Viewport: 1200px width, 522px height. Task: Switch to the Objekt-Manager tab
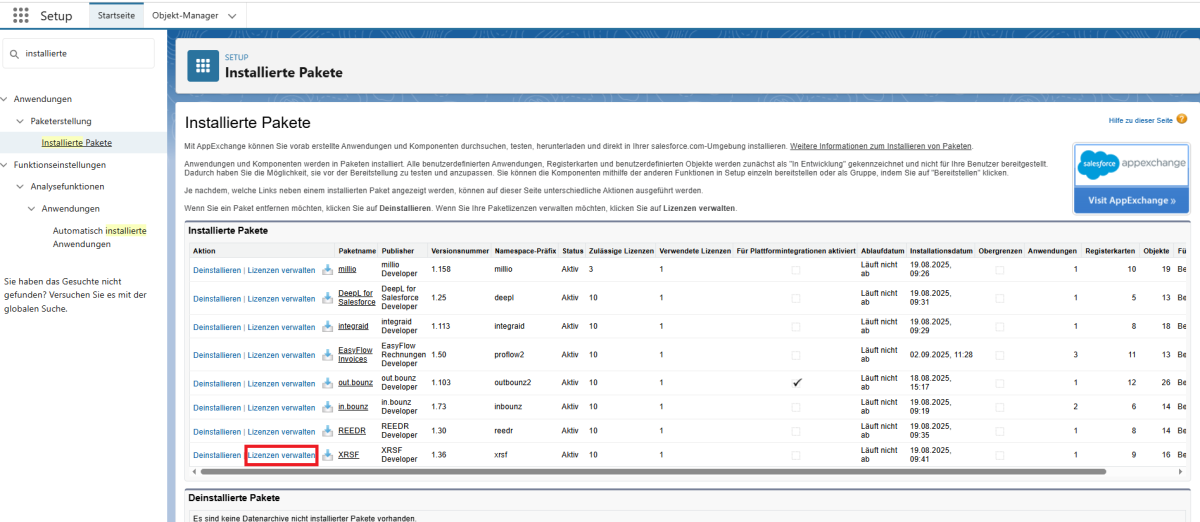(185, 16)
